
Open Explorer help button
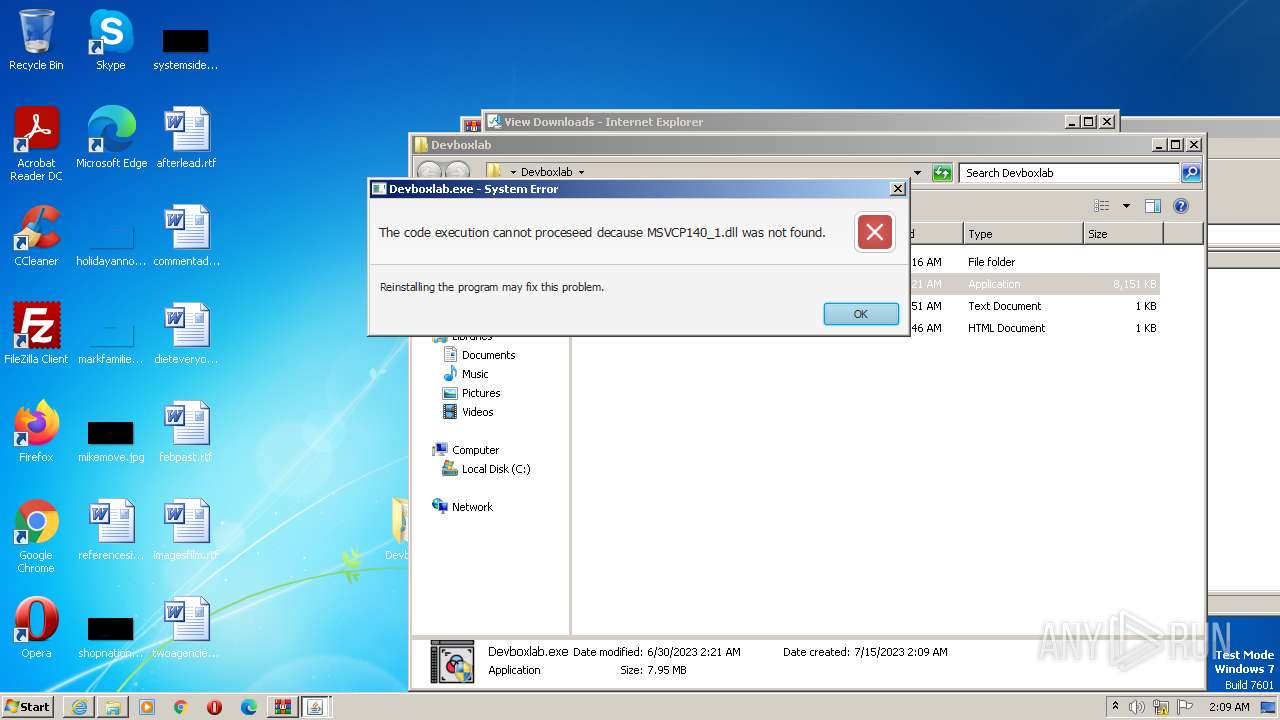1181,206
